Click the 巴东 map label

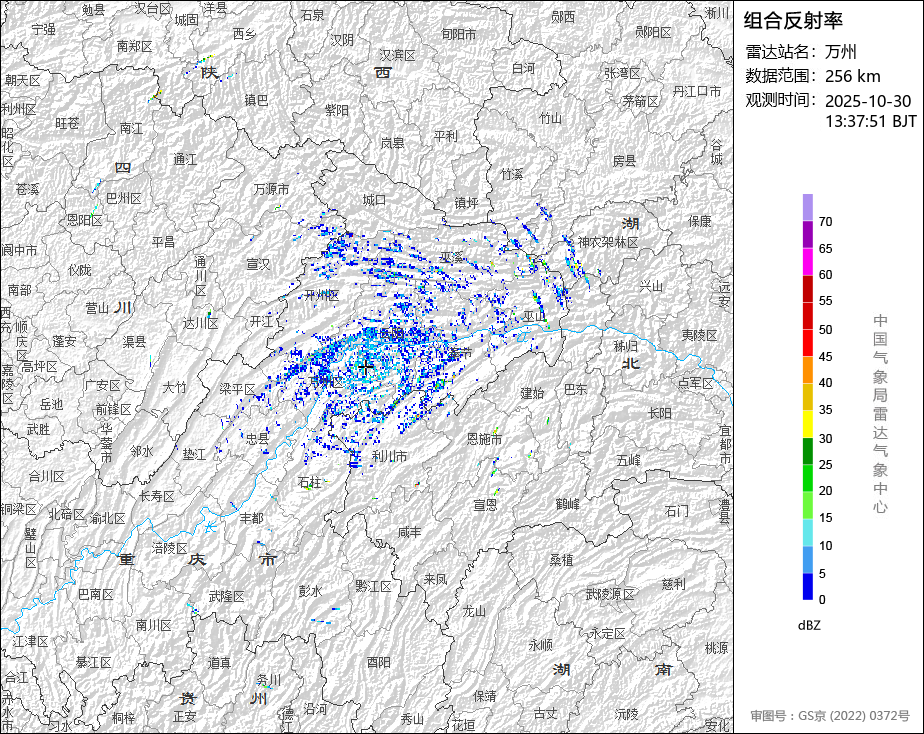(x=575, y=389)
